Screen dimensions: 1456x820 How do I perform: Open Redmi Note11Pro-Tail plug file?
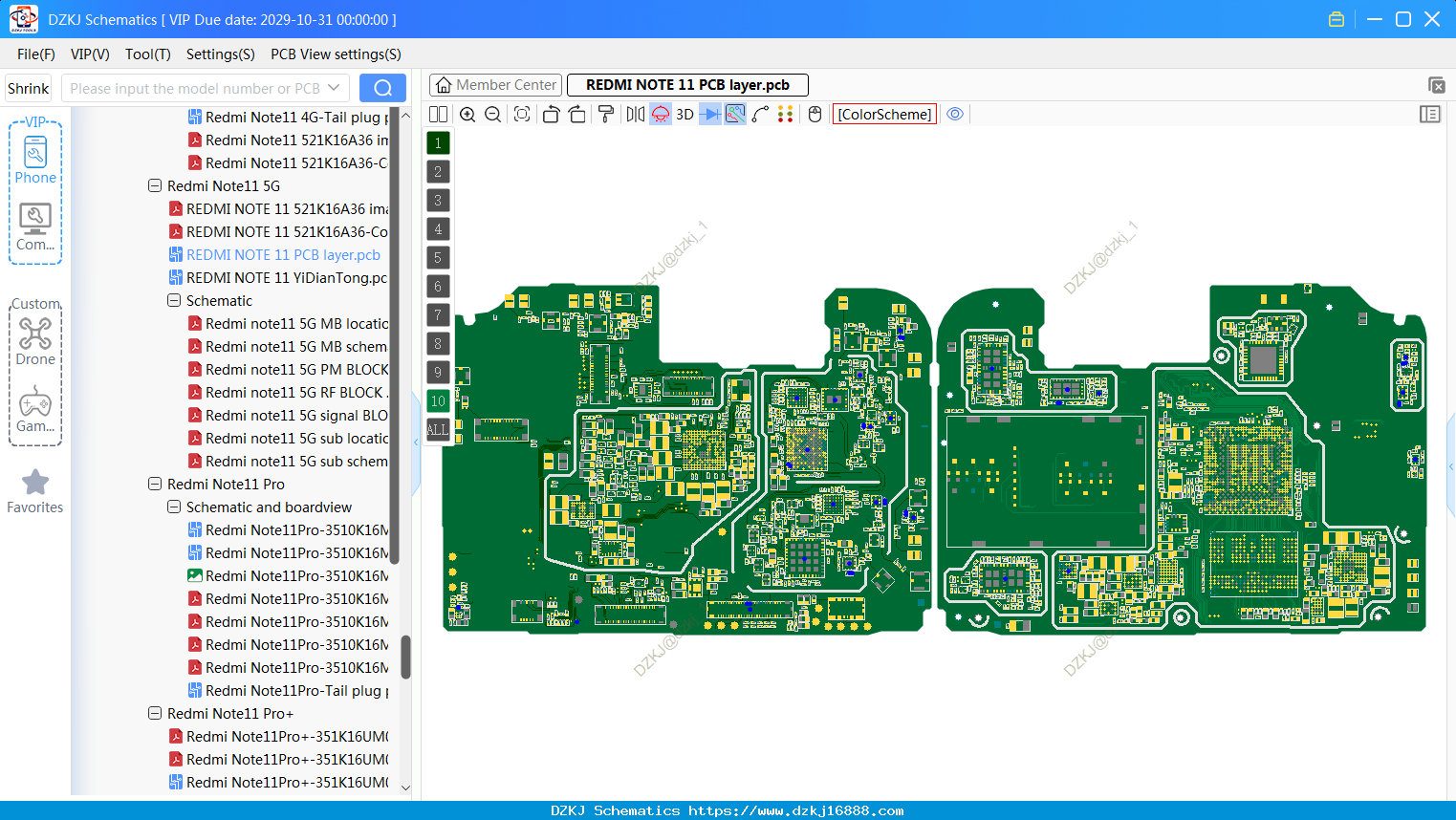click(288, 690)
